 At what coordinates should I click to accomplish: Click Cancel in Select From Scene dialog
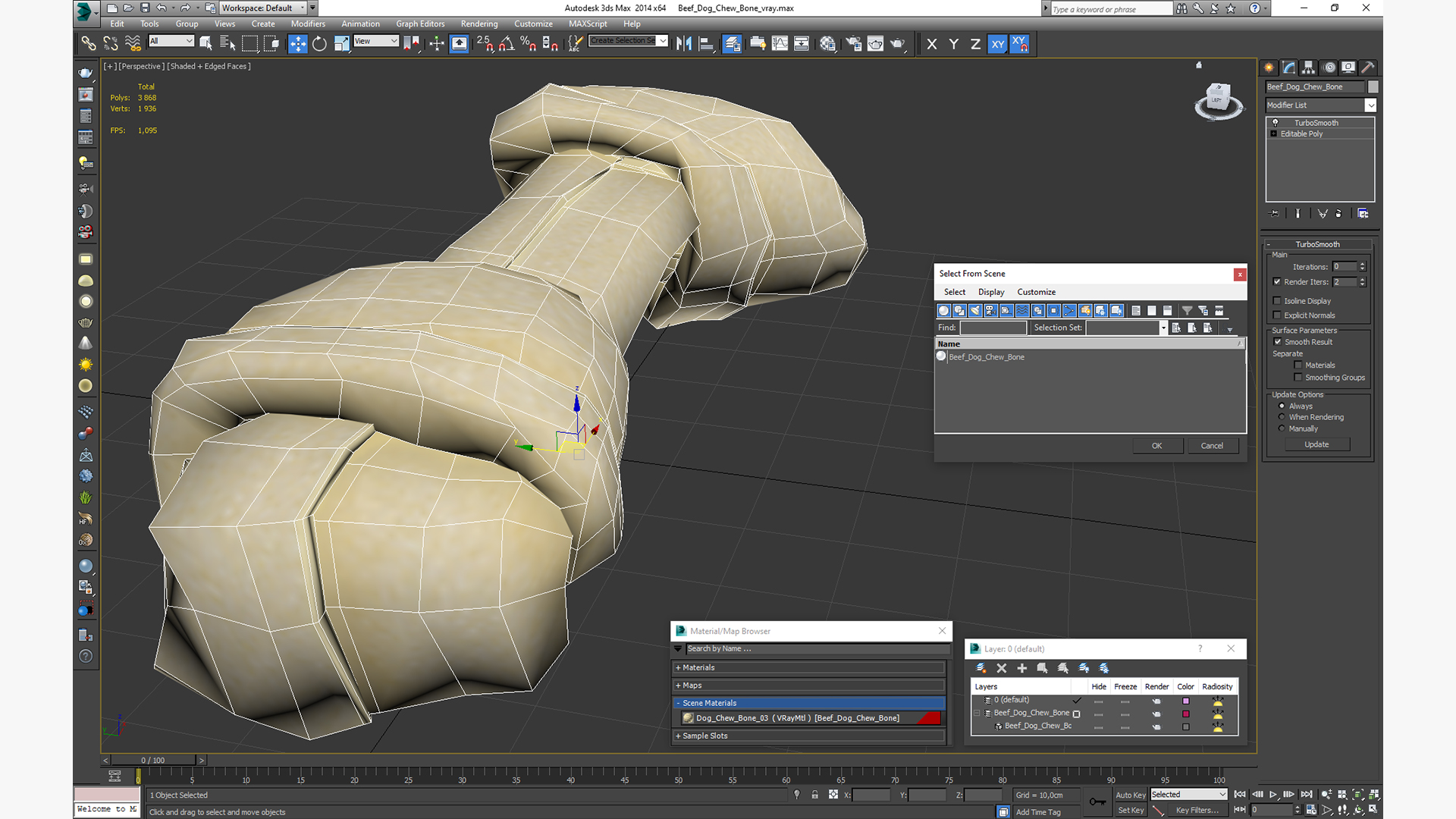[x=1212, y=446]
